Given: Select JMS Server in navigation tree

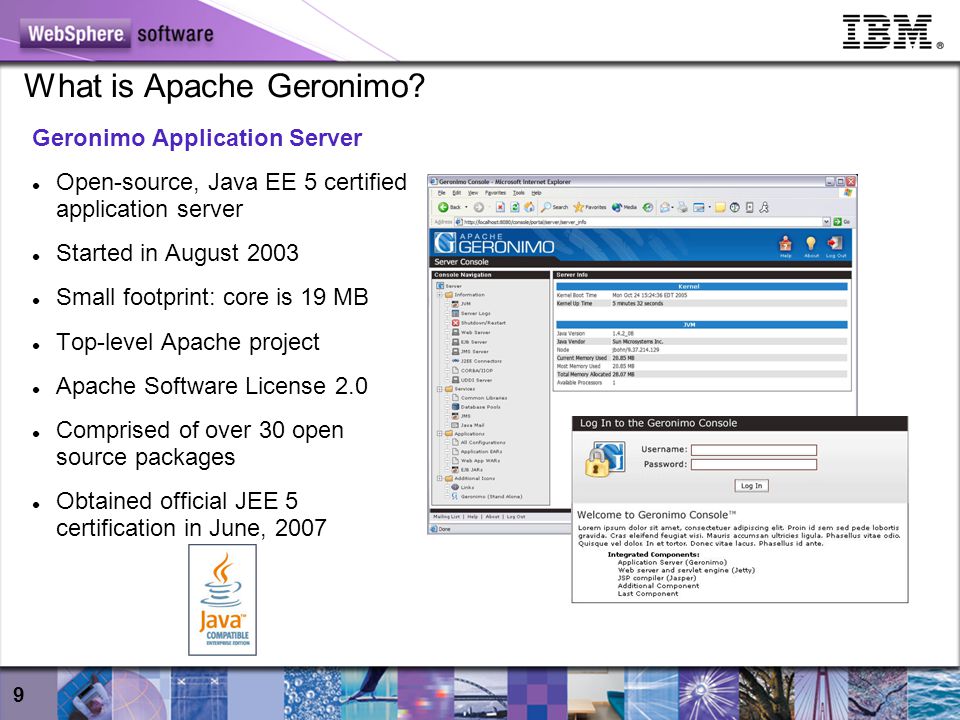Looking at the screenshot, I should click(470, 351).
